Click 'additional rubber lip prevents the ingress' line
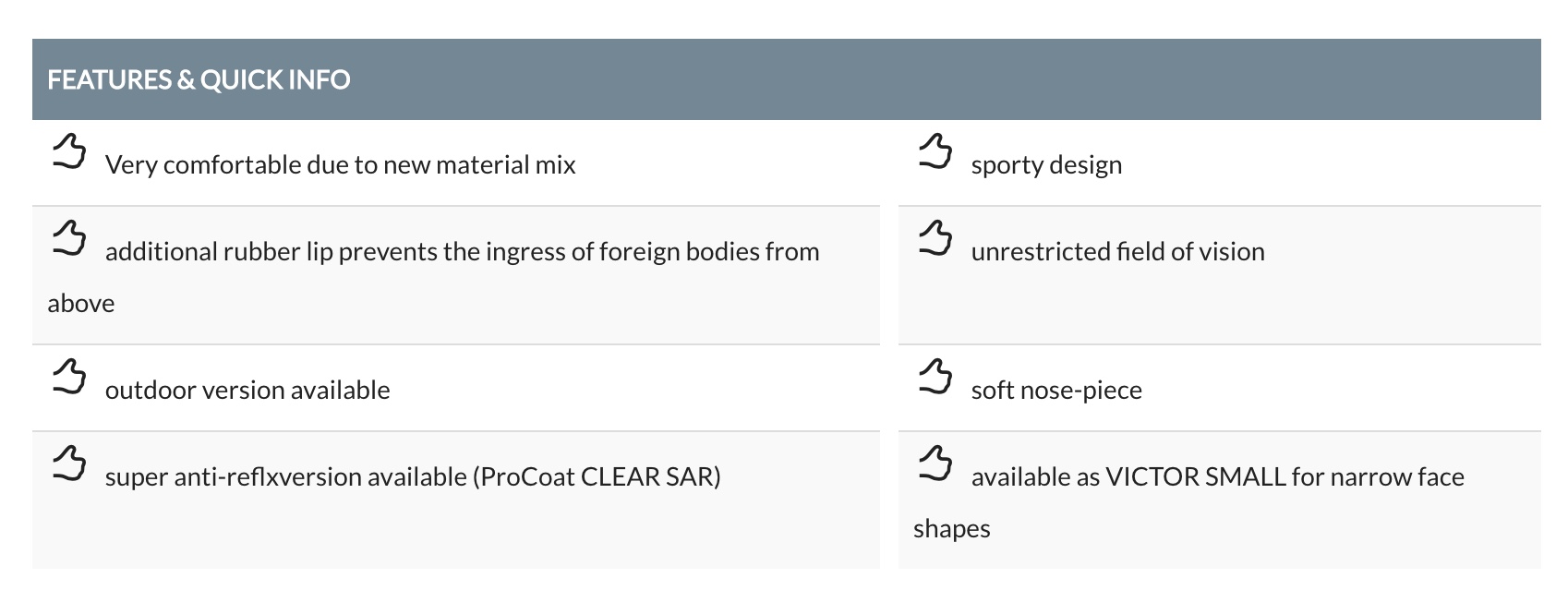The height and width of the screenshot is (602, 1568). tap(463, 252)
